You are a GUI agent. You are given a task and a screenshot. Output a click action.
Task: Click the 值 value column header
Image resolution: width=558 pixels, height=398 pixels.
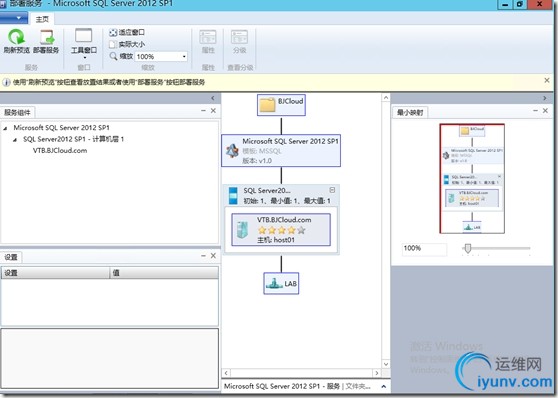(x=164, y=273)
